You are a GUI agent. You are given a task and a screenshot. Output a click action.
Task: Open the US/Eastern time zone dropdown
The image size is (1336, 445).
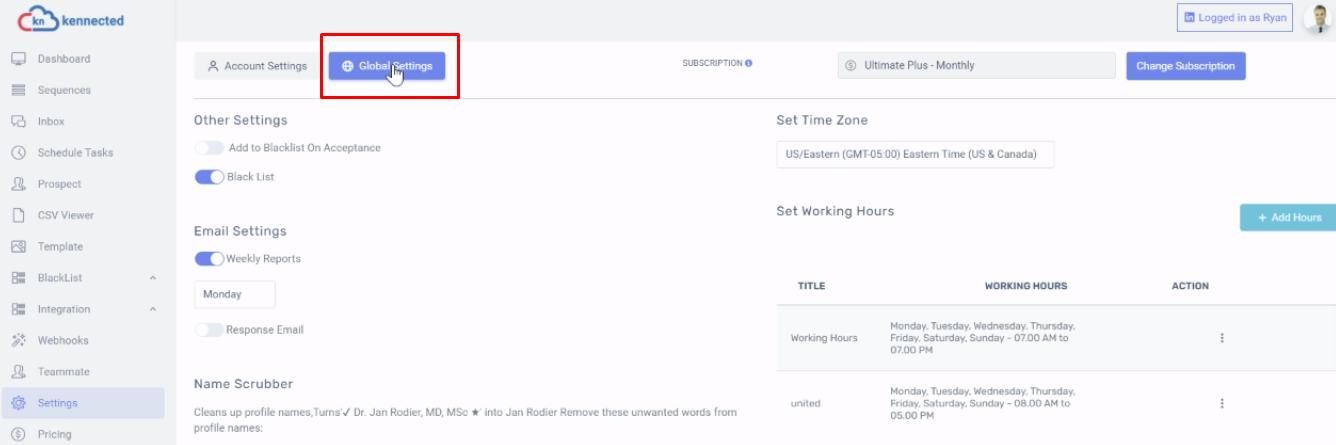[915, 155]
